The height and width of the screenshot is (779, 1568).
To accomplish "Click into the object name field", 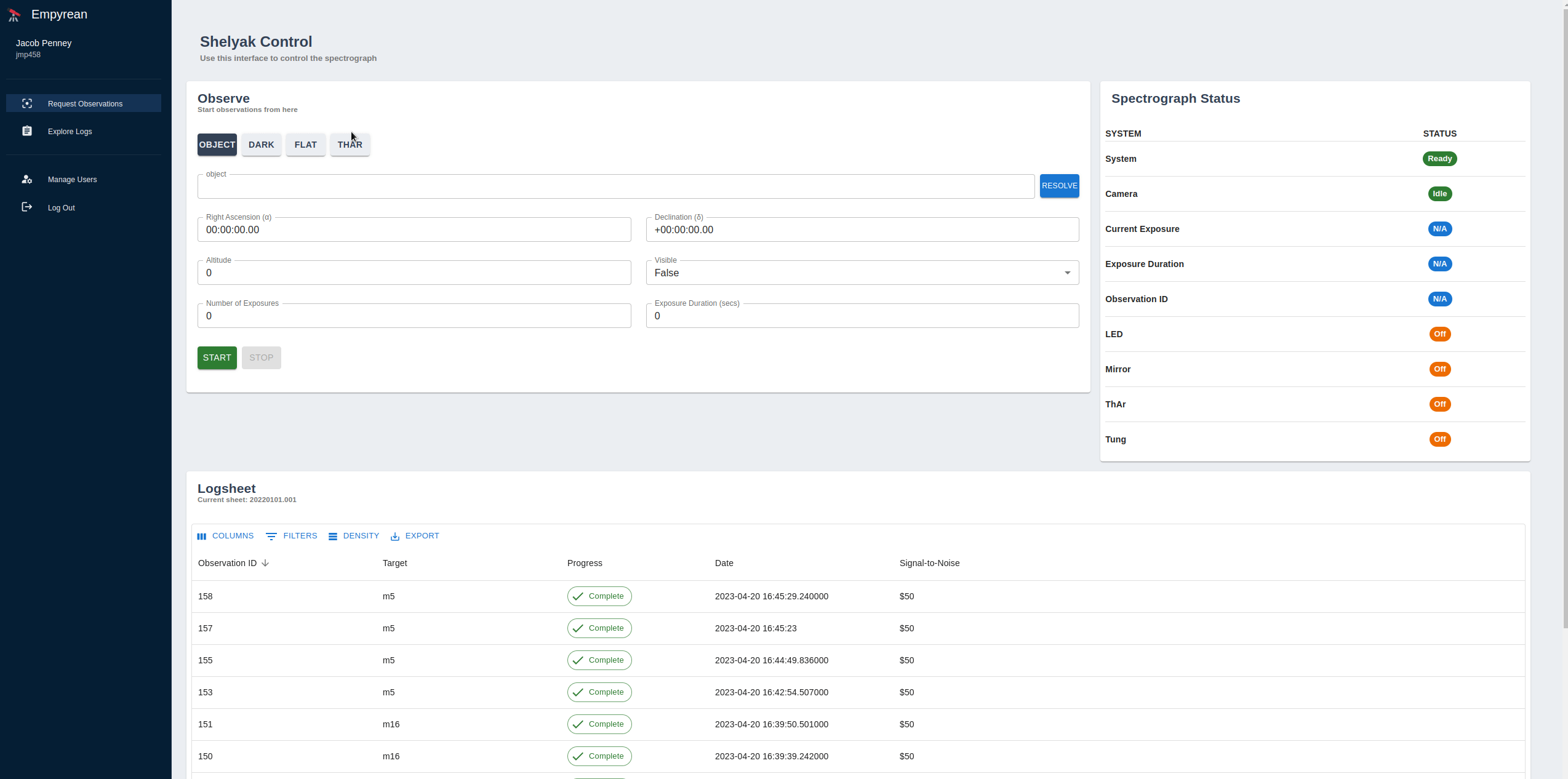I will click(x=616, y=186).
